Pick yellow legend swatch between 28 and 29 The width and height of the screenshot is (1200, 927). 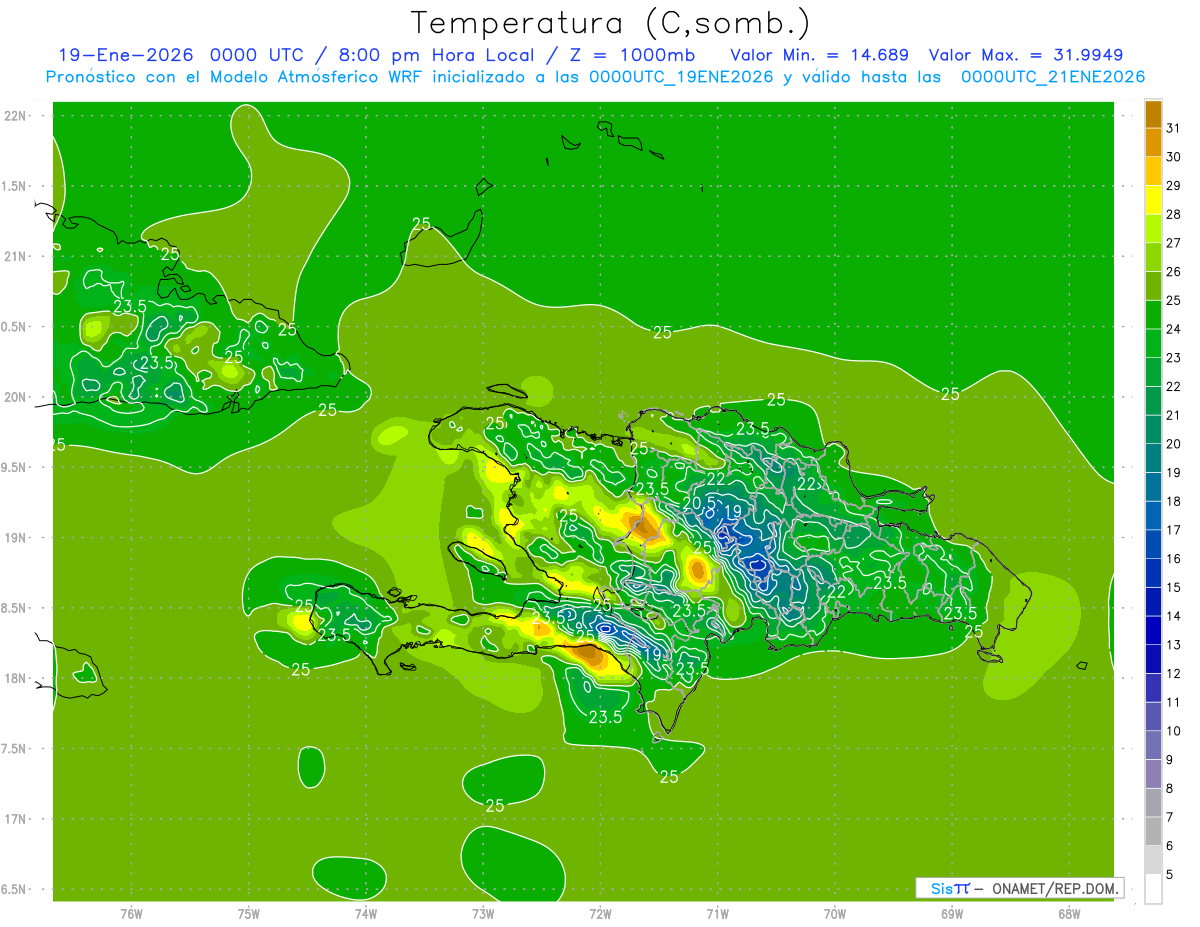pyautogui.click(x=1153, y=200)
